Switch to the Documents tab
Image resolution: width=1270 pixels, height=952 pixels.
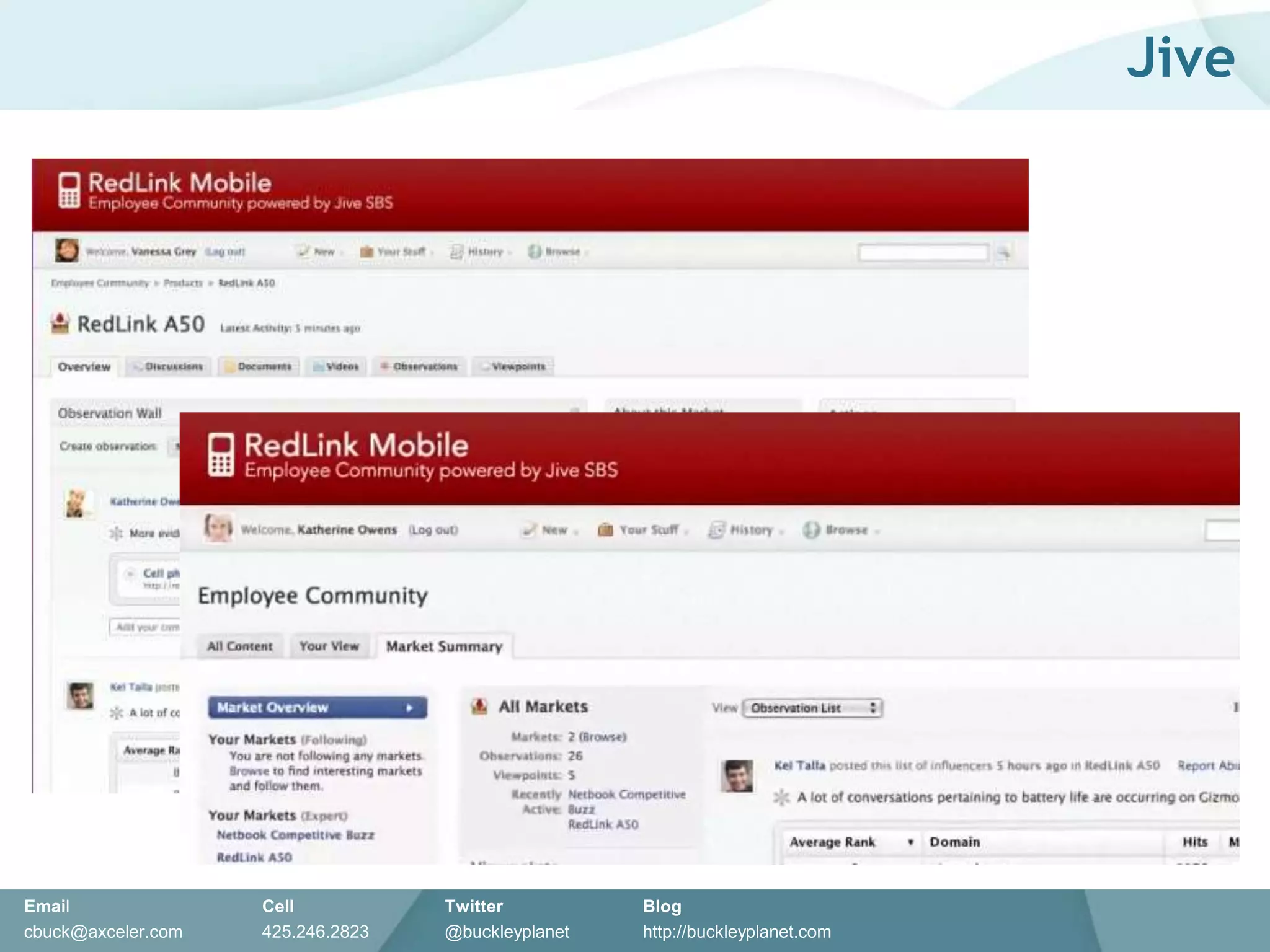[259, 367]
